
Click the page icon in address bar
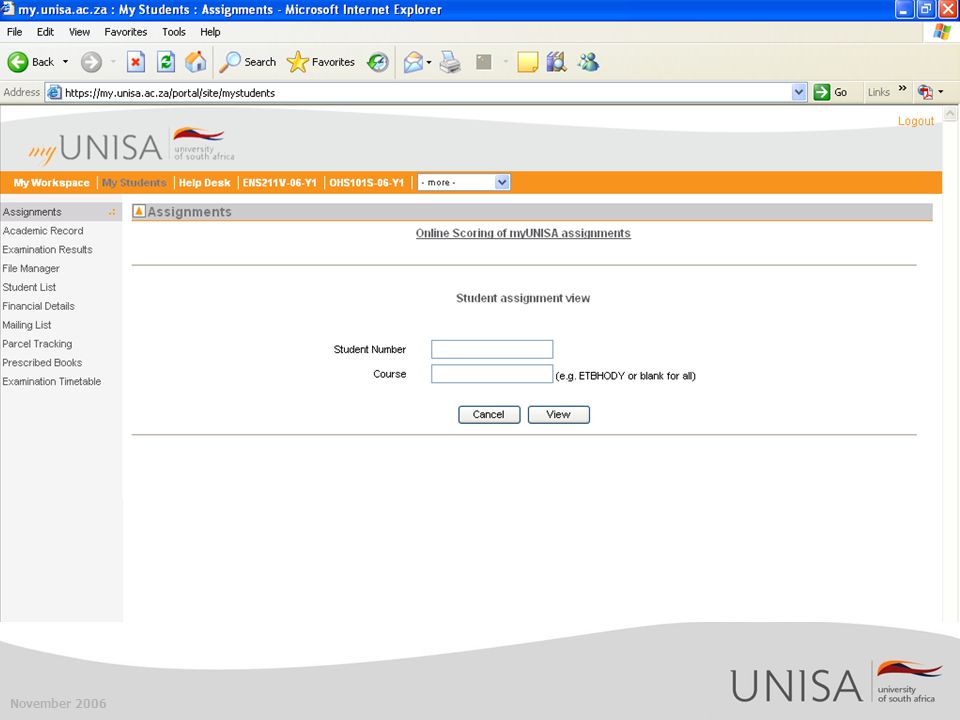tap(54, 92)
